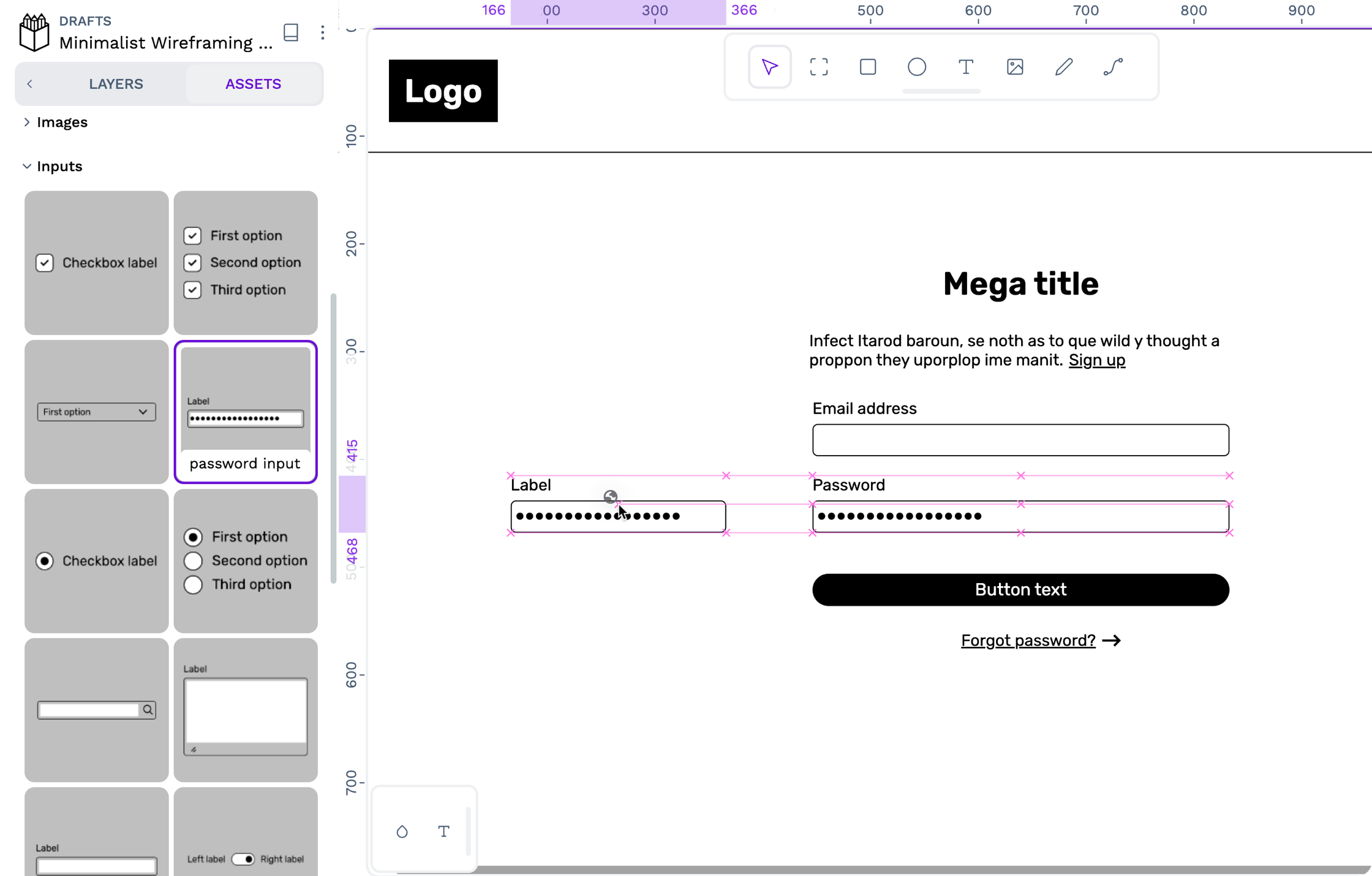Click the Sign up link in the form
The width and height of the screenshot is (1372, 876).
pos(1097,360)
